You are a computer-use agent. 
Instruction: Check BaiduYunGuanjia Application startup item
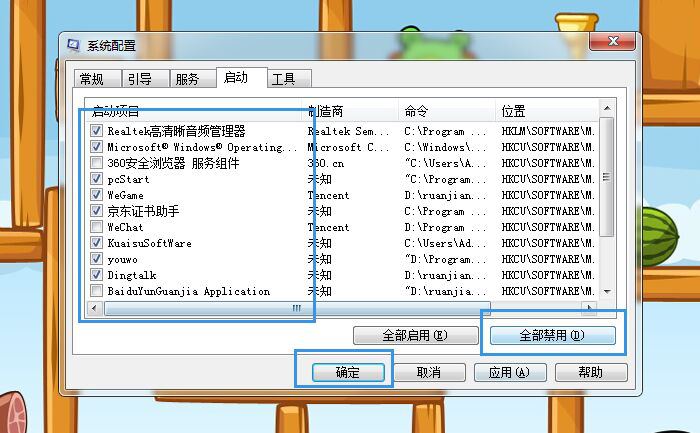[96, 291]
